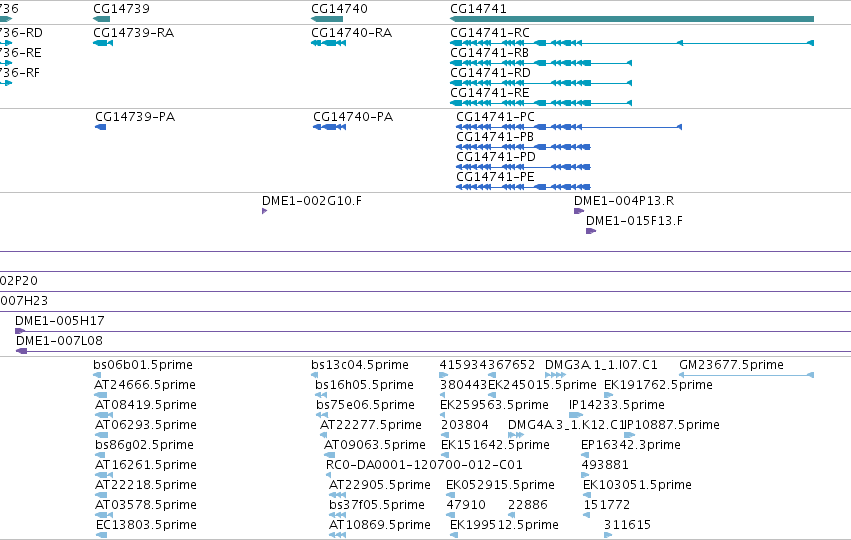Viewport: 851px width, 540px height.
Task: Select the 203804 feature label
Action: 465,425
